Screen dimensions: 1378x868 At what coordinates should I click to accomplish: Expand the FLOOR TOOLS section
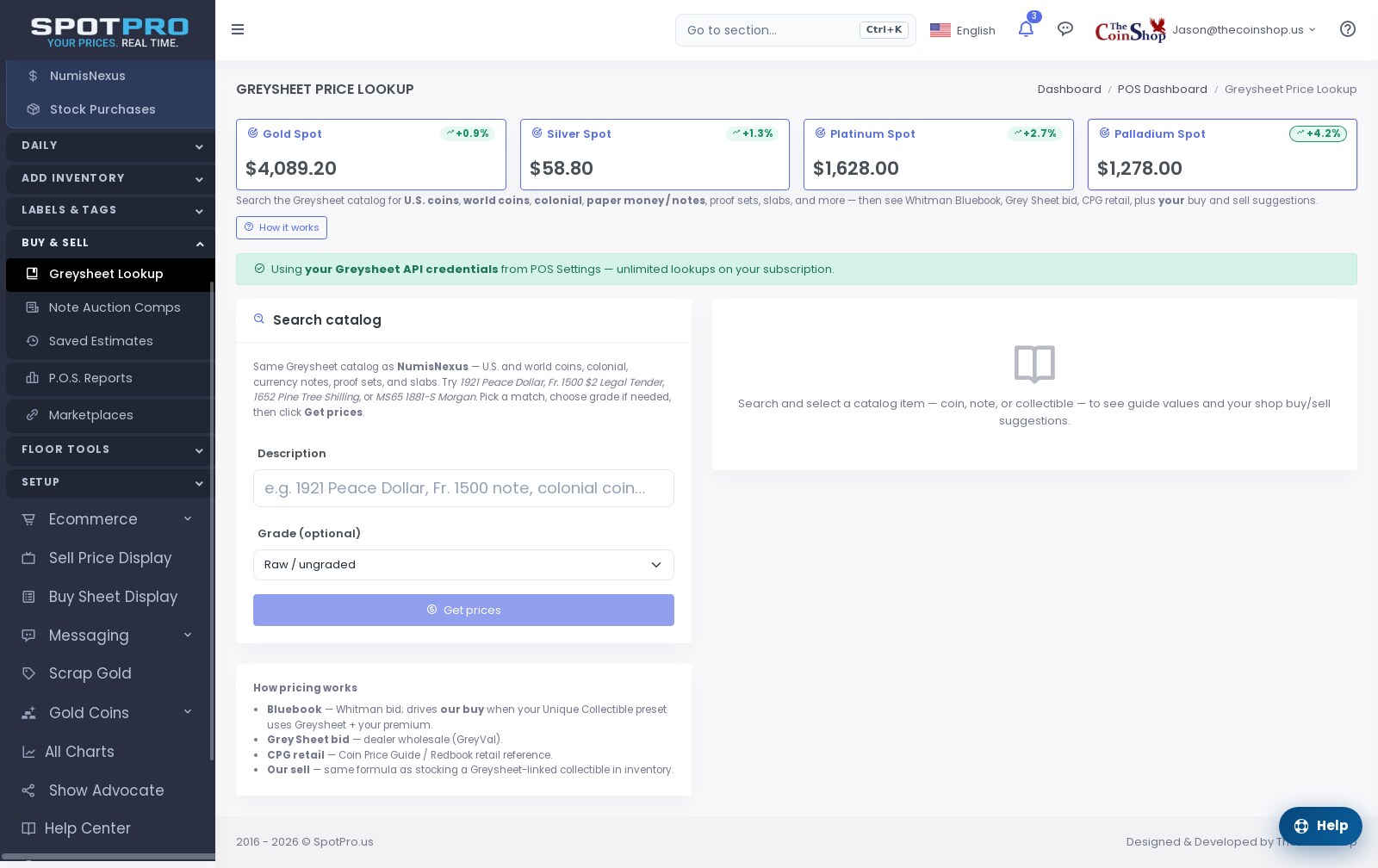pyautogui.click(x=110, y=449)
